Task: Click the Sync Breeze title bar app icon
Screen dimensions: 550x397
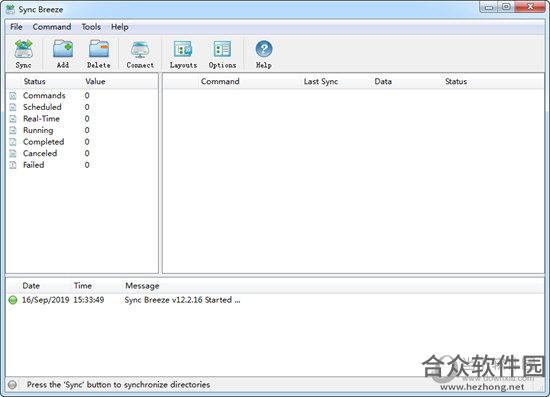Action: (11, 9)
